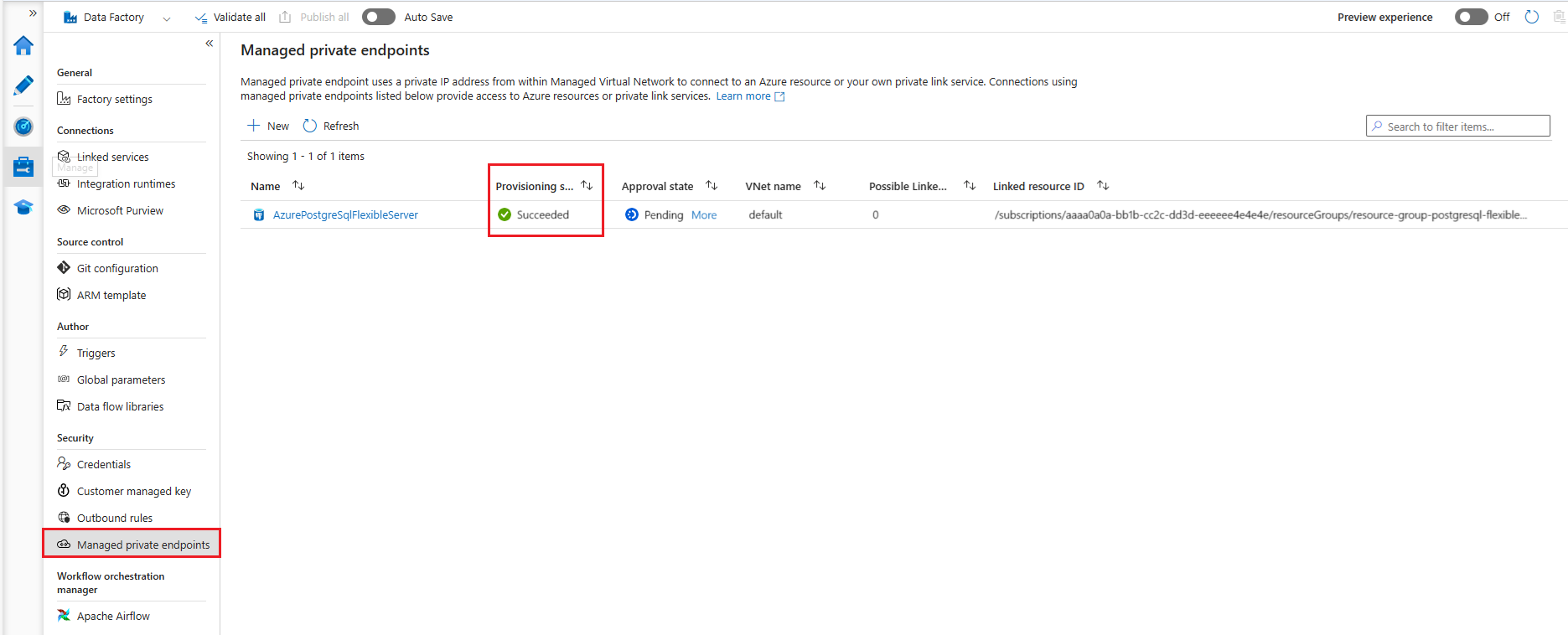Click the Global parameters icon

(x=64, y=379)
